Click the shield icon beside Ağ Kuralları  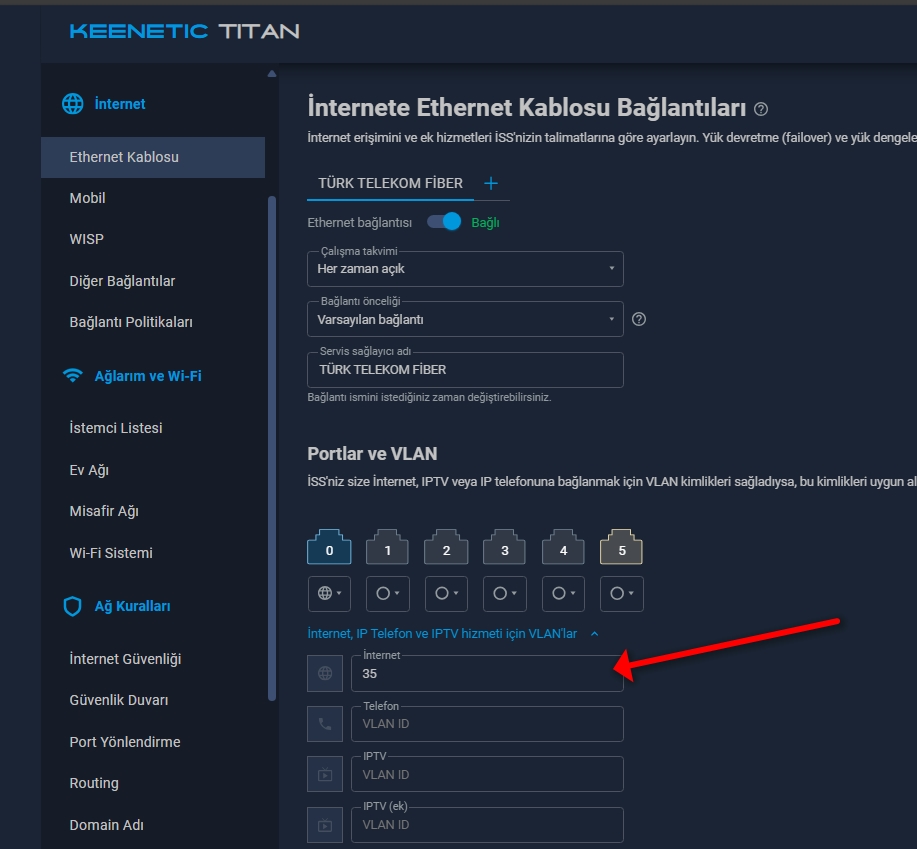[x=73, y=606]
